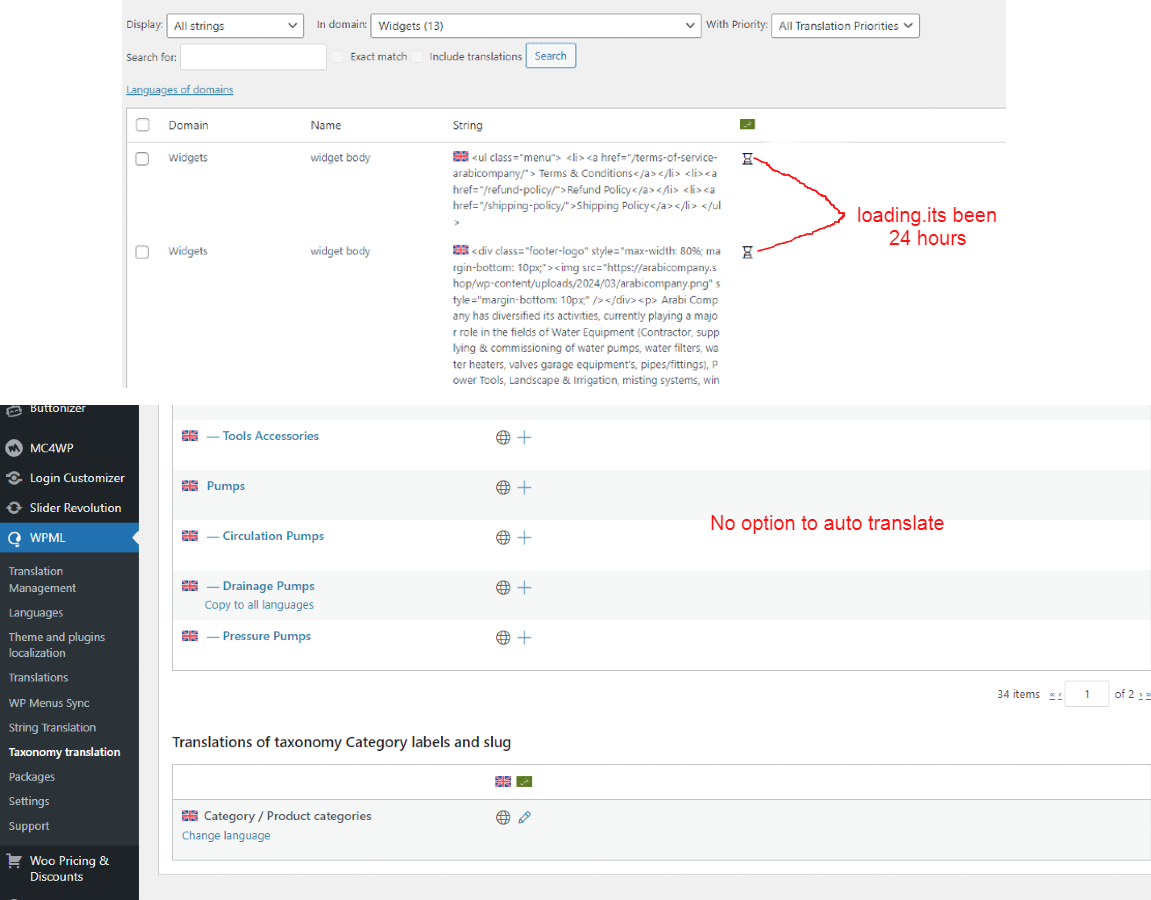This screenshot has height=900, width=1151.
Task: Add translation for Circulation Pumps via plus icon
Action: [x=524, y=537]
